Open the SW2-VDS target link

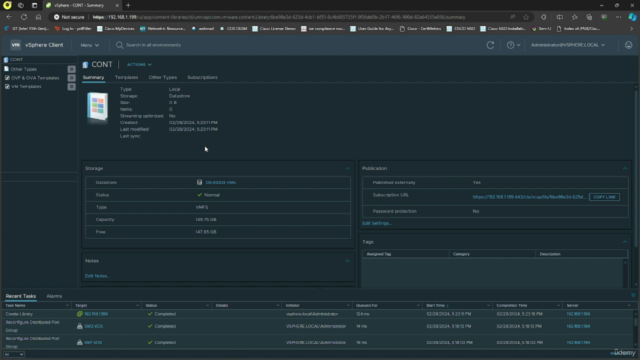coord(93,326)
